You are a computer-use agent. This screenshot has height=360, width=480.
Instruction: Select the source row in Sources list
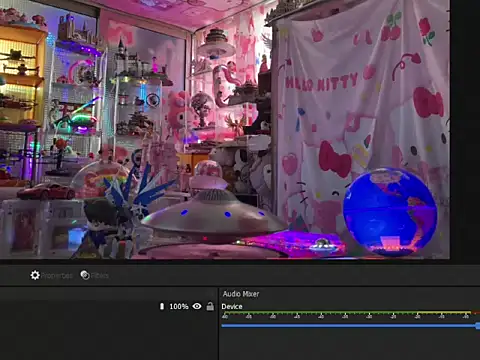tap(108, 306)
